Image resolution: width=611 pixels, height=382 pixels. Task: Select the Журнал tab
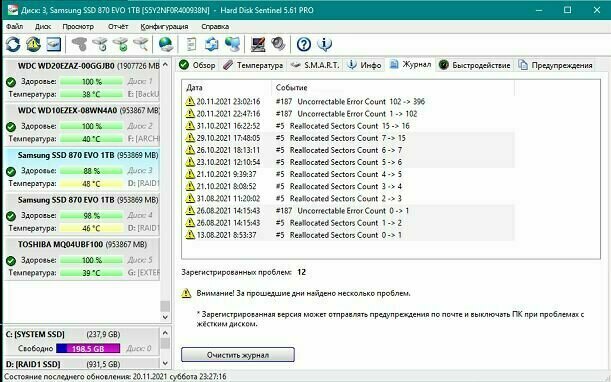pyautogui.click(x=410, y=64)
